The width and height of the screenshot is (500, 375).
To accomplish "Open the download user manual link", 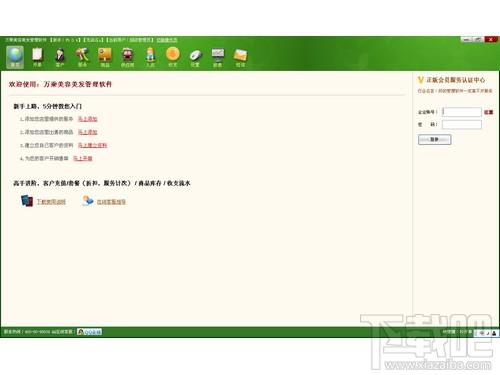I will point(51,202).
